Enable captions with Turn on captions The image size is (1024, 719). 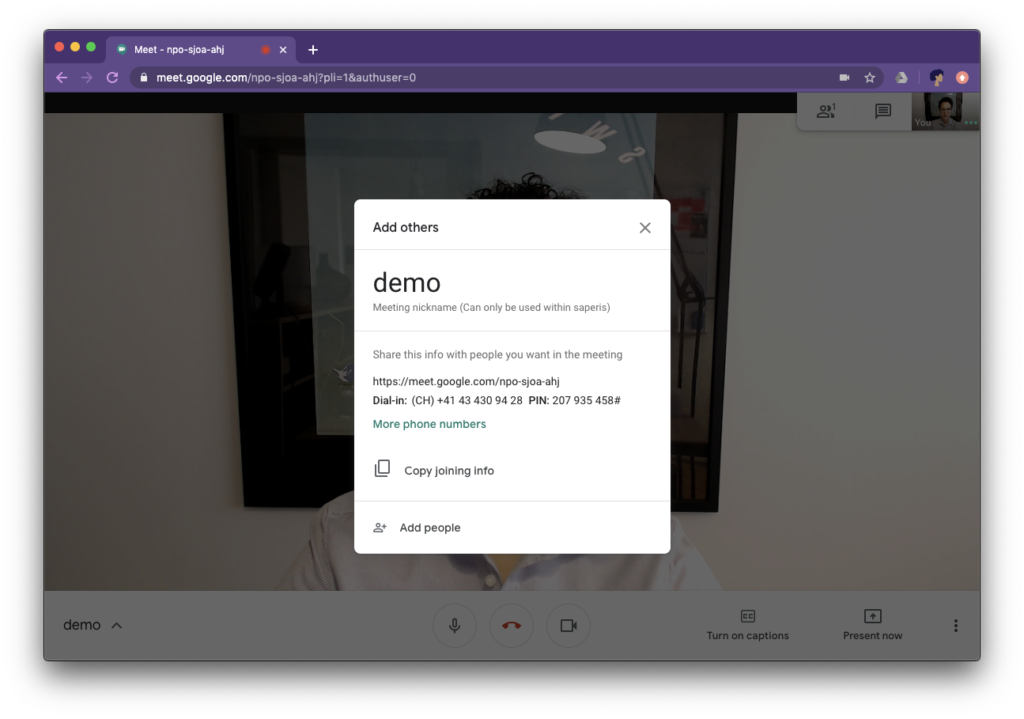pos(748,625)
